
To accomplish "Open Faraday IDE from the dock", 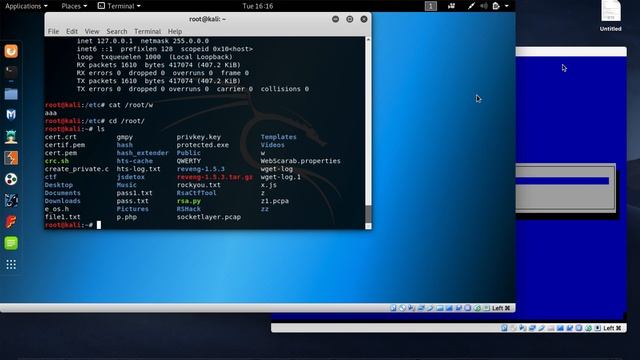I will click(x=11, y=222).
